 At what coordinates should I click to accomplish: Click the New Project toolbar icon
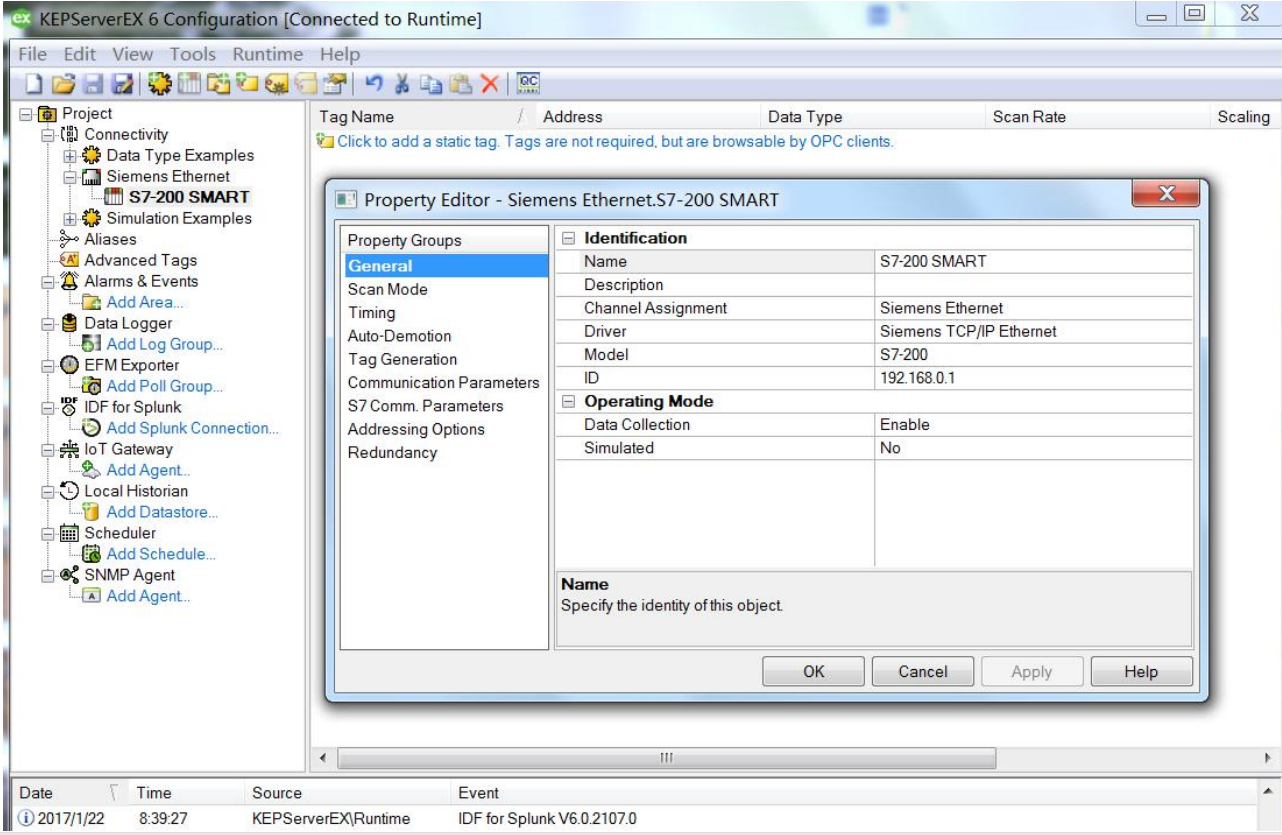click(x=34, y=84)
